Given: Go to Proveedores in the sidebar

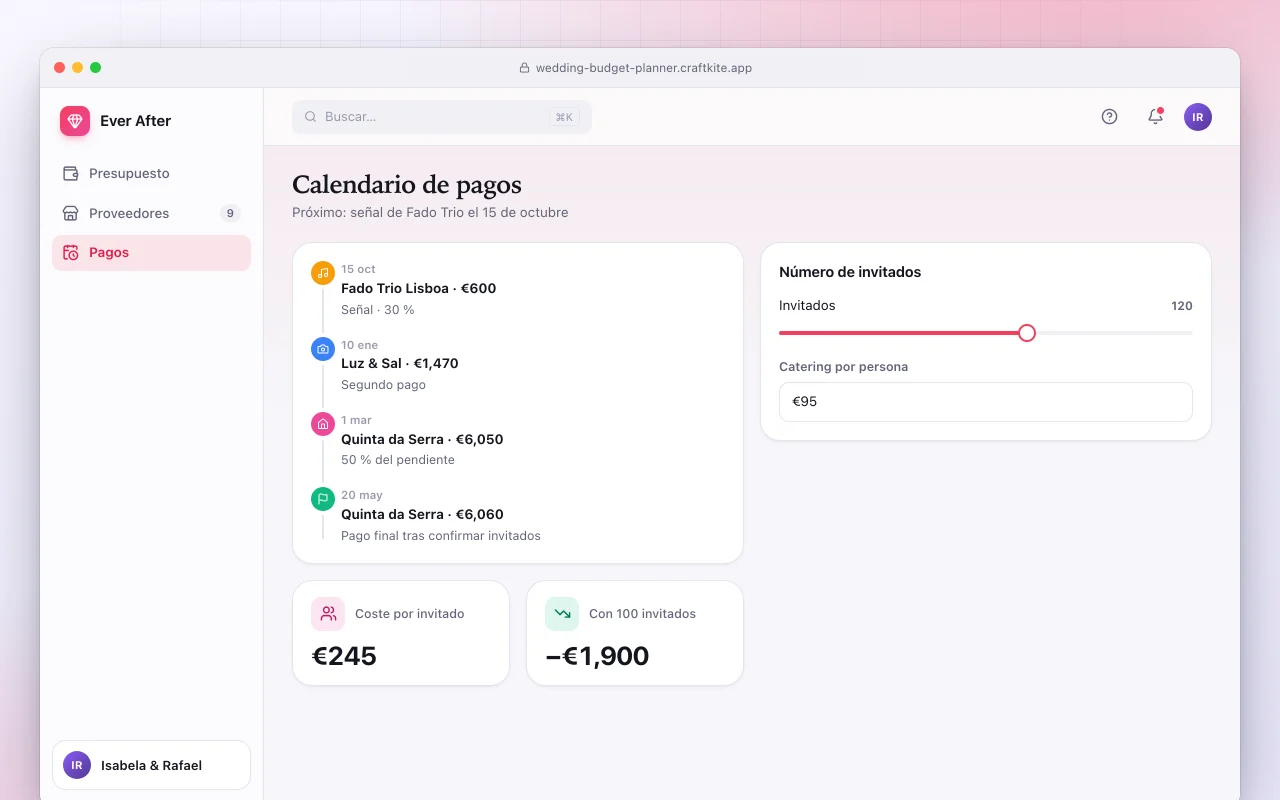Looking at the screenshot, I should pos(151,213).
